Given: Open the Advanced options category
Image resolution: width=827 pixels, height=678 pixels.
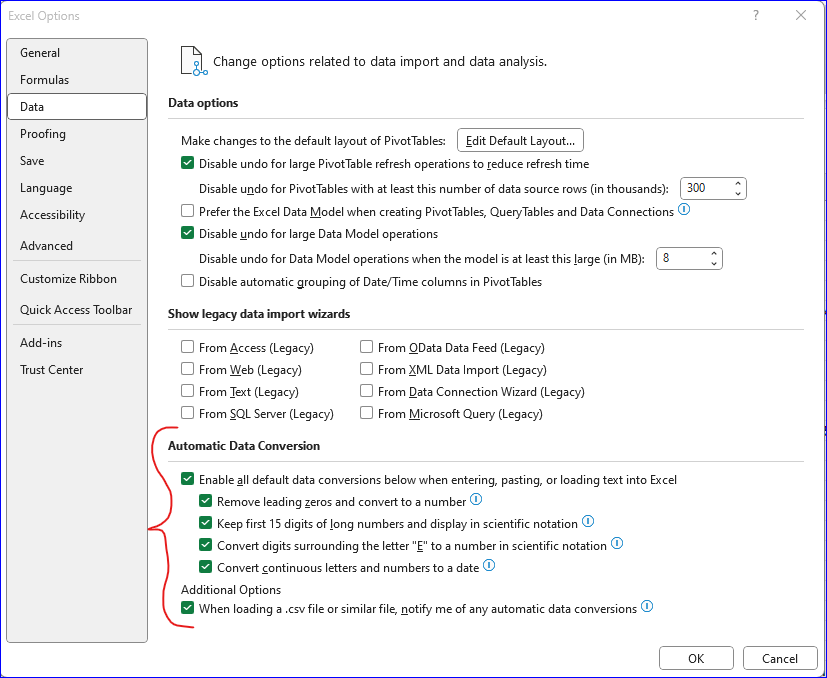Looking at the screenshot, I should click(x=77, y=245).
